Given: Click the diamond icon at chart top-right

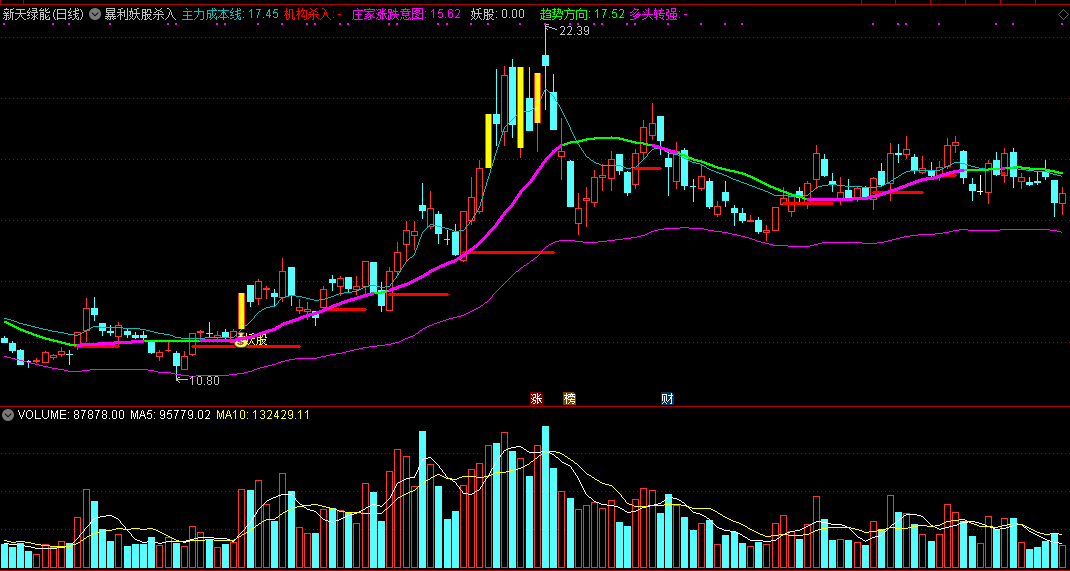Looking at the screenshot, I should click(1061, 14).
